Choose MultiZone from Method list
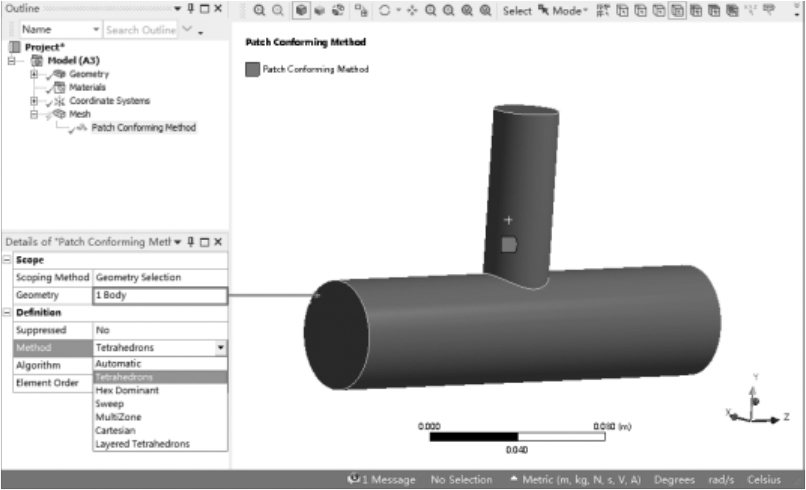This screenshot has height=490, width=806. coord(115,417)
